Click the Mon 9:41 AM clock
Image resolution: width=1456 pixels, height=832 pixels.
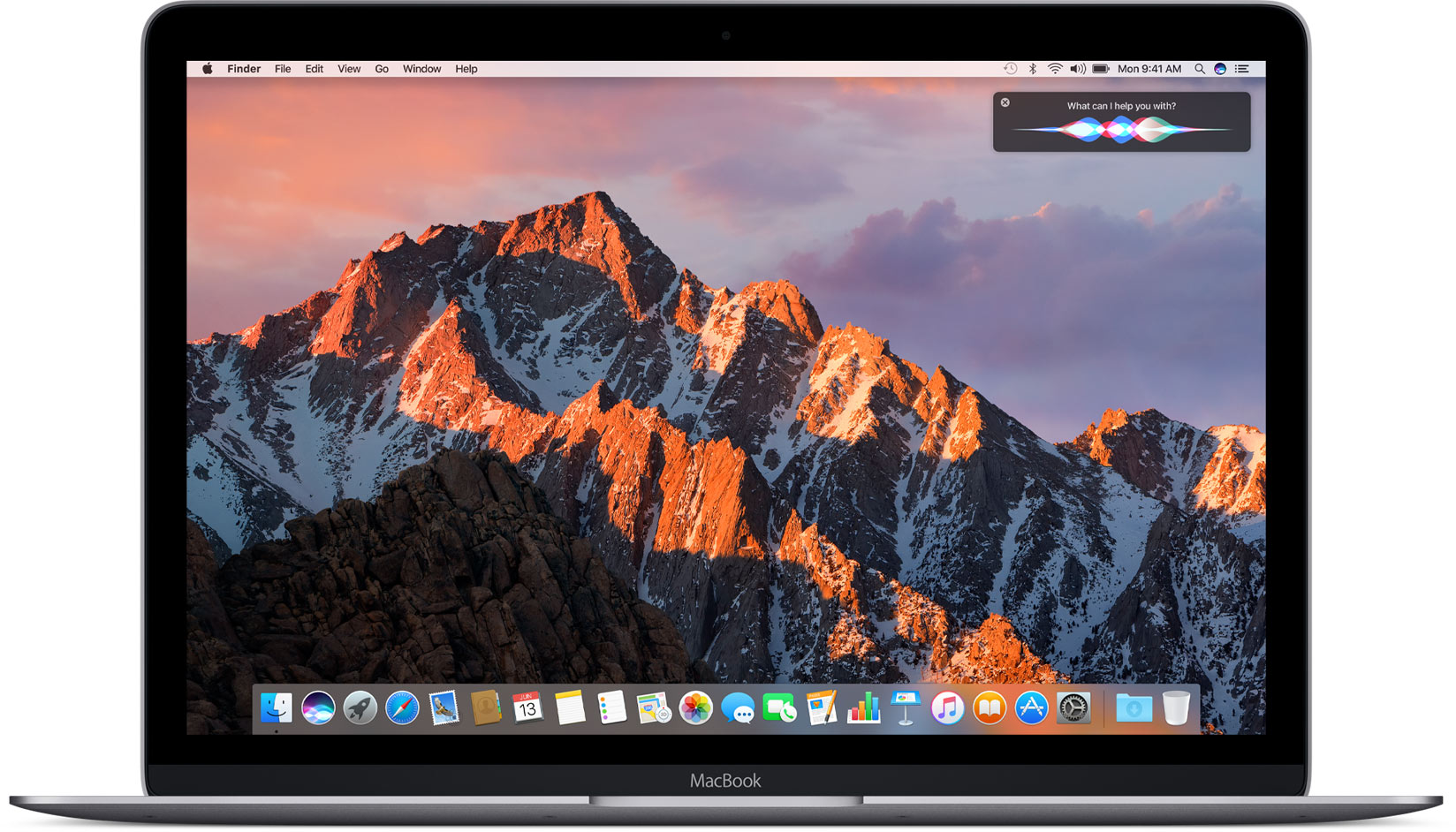pos(1149,69)
